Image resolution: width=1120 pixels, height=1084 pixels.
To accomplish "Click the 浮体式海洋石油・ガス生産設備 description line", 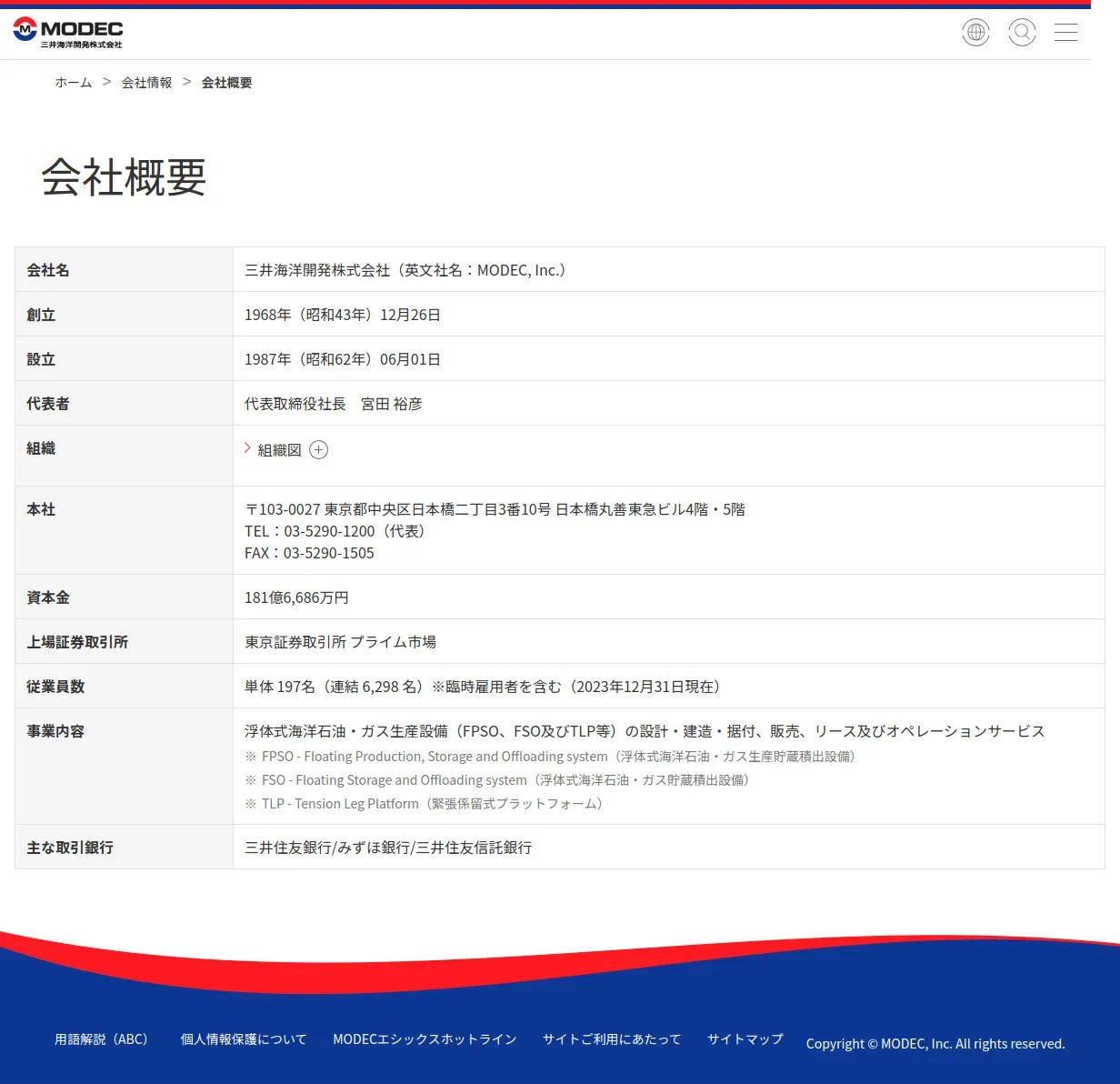I will pos(645,731).
